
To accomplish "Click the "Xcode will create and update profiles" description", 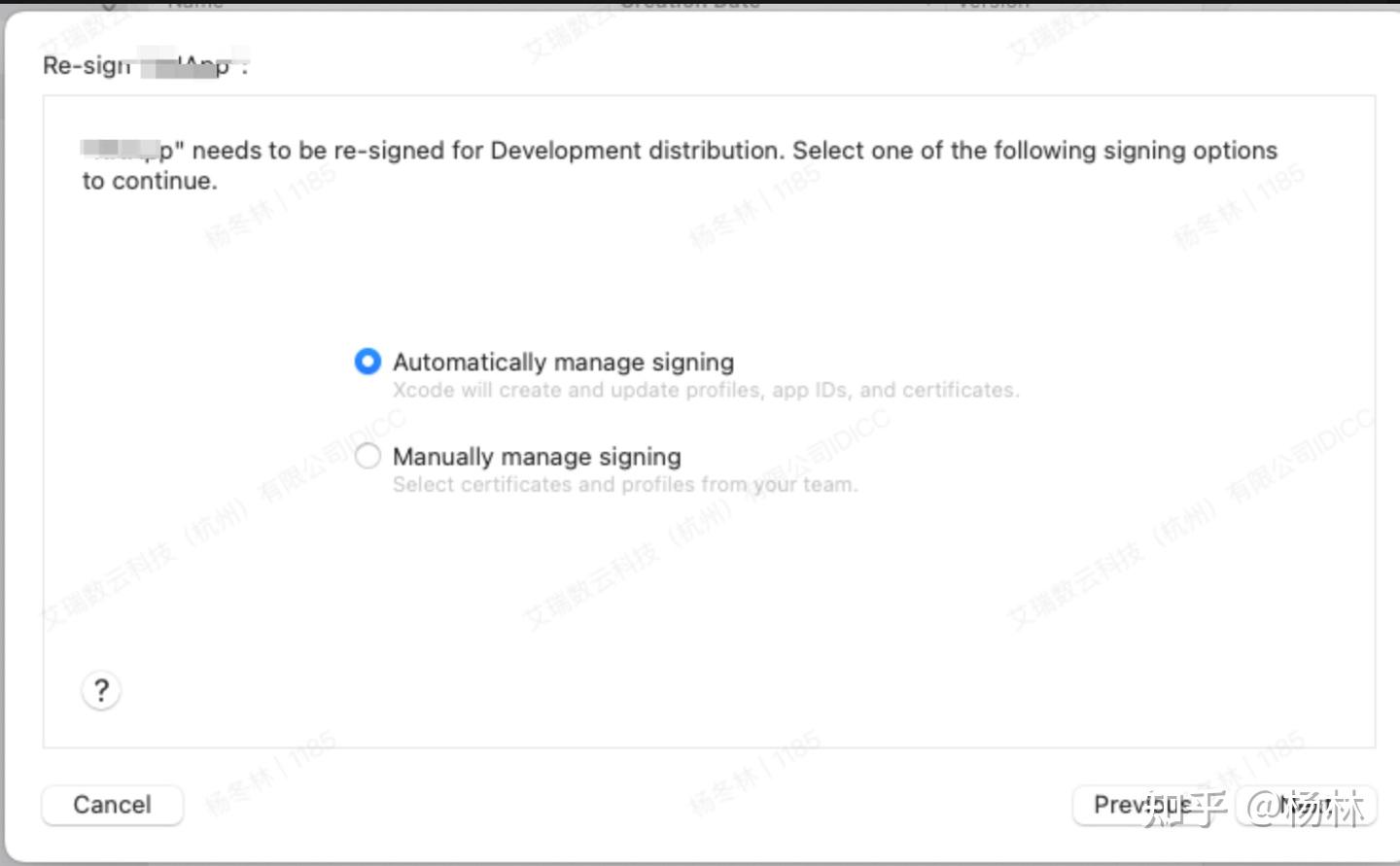I will 706,391.
